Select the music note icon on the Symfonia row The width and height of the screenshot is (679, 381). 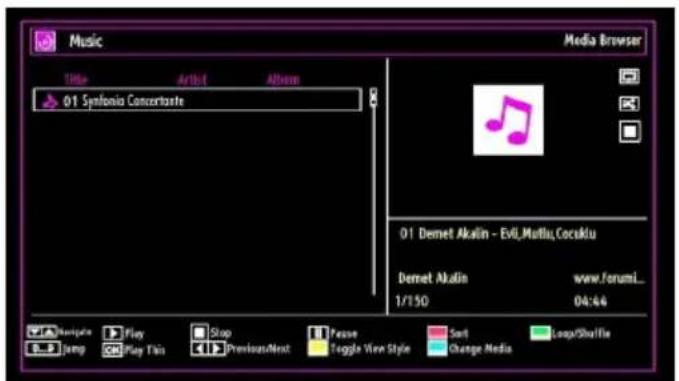[49, 101]
